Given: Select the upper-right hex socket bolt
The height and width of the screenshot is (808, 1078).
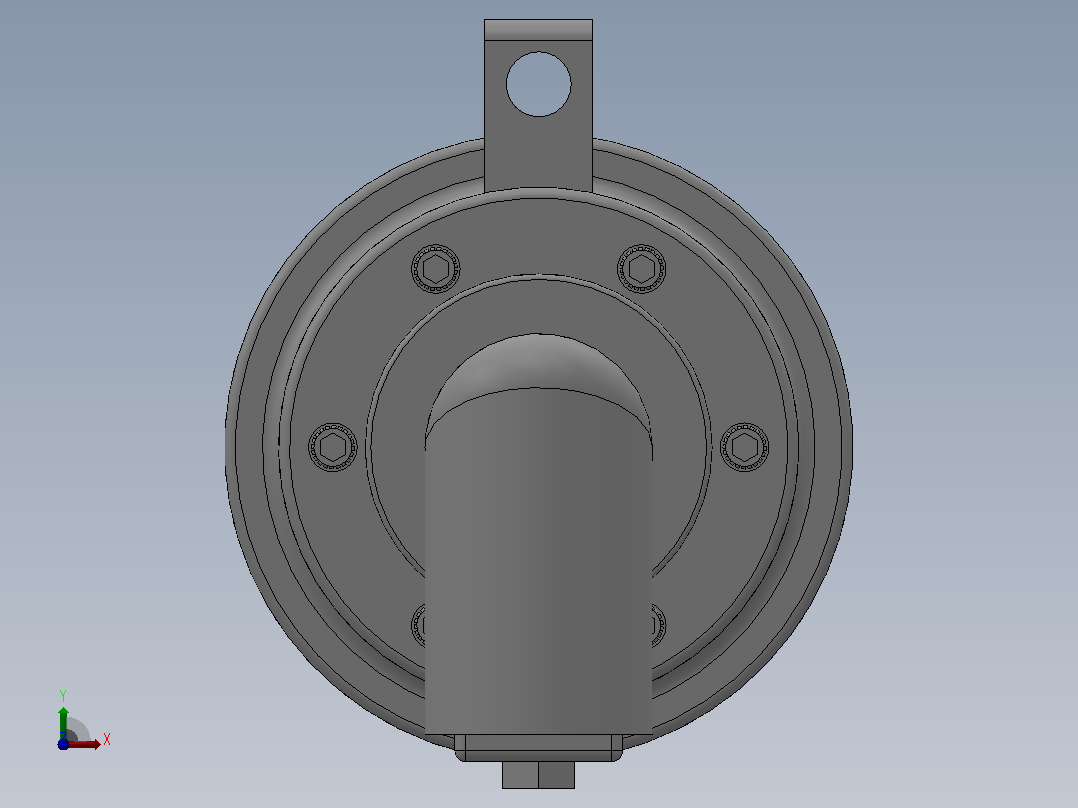Looking at the screenshot, I should point(641,268).
